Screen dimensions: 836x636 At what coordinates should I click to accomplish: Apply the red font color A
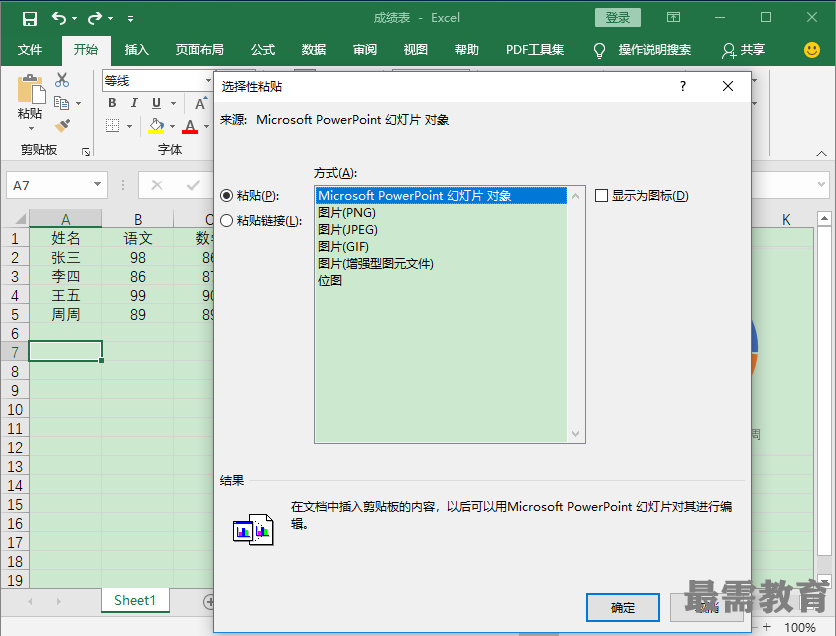[190, 127]
